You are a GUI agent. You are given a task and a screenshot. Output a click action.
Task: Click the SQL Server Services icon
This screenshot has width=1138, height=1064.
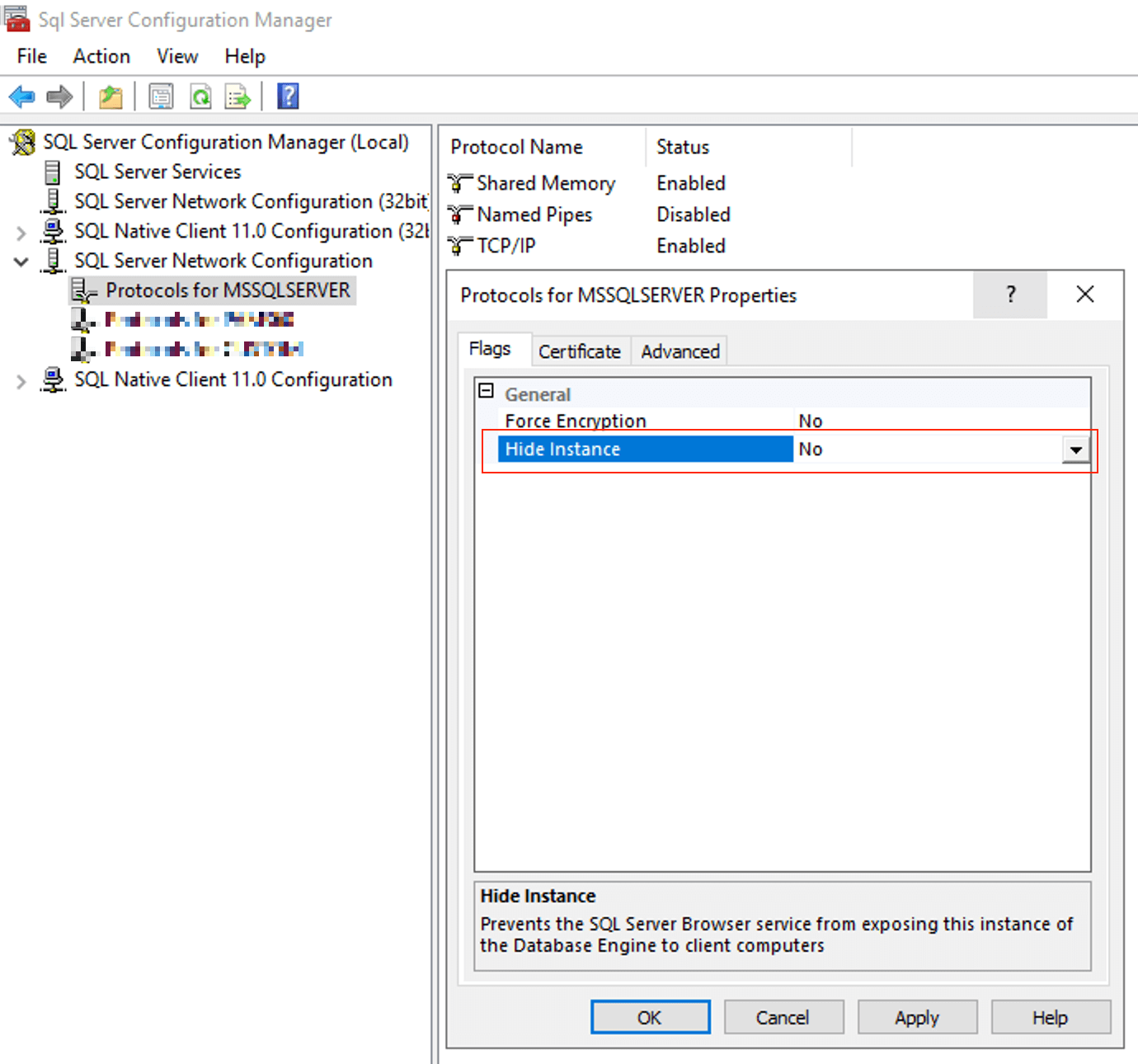click(x=53, y=172)
